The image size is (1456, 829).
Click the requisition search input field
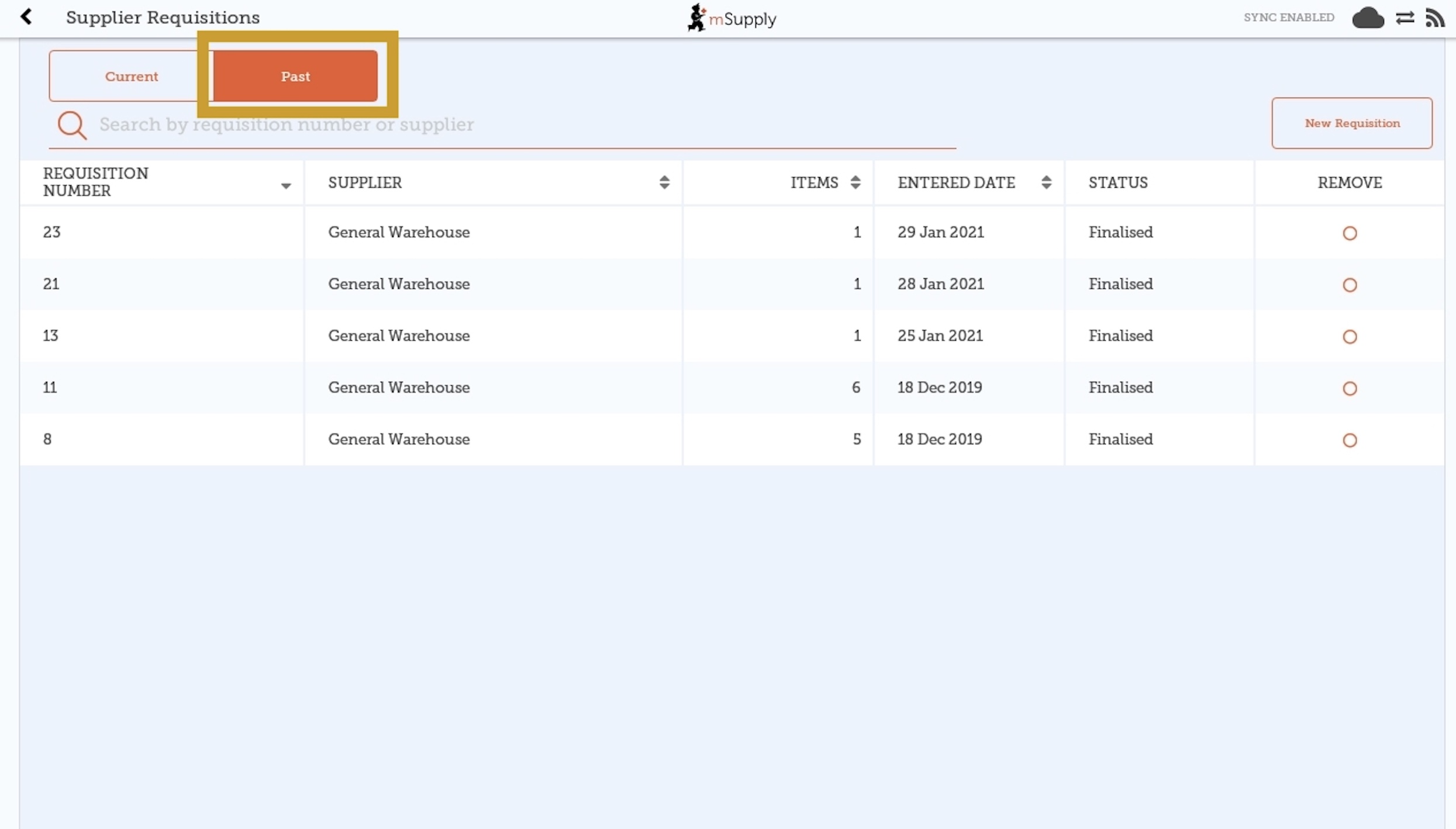[x=515, y=125]
